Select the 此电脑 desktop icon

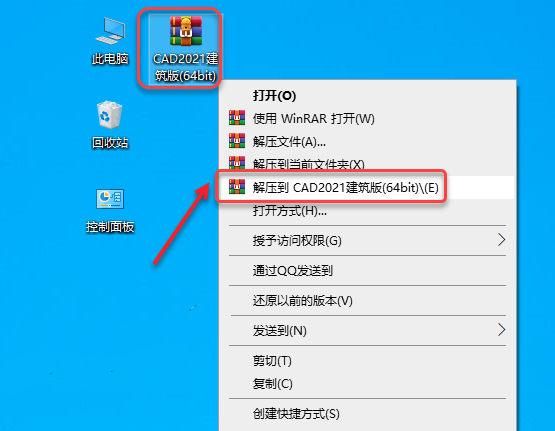pyautogui.click(x=110, y=42)
